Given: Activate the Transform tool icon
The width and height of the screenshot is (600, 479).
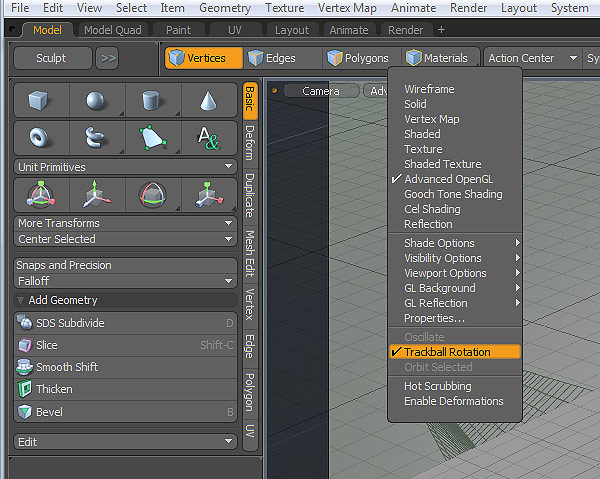Looking at the screenshot, I should [41, 195].
